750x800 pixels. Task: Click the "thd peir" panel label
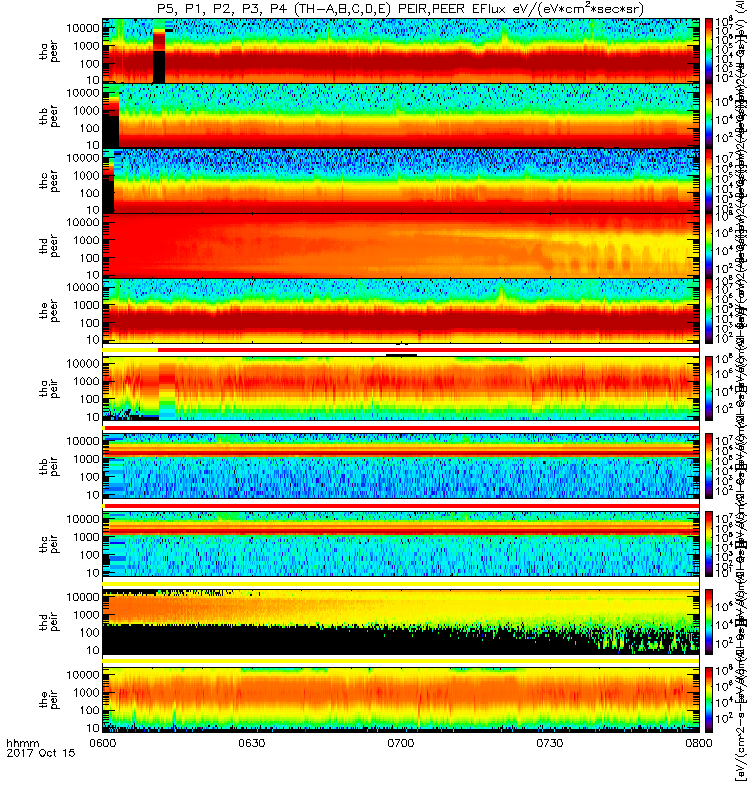click(x=49, y=622)
